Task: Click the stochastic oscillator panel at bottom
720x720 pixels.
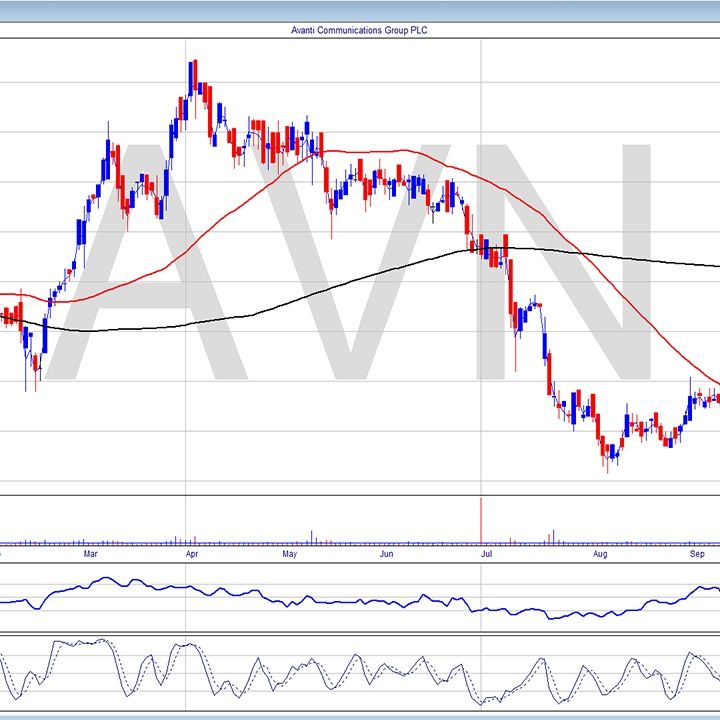Action: click(360, 675)
